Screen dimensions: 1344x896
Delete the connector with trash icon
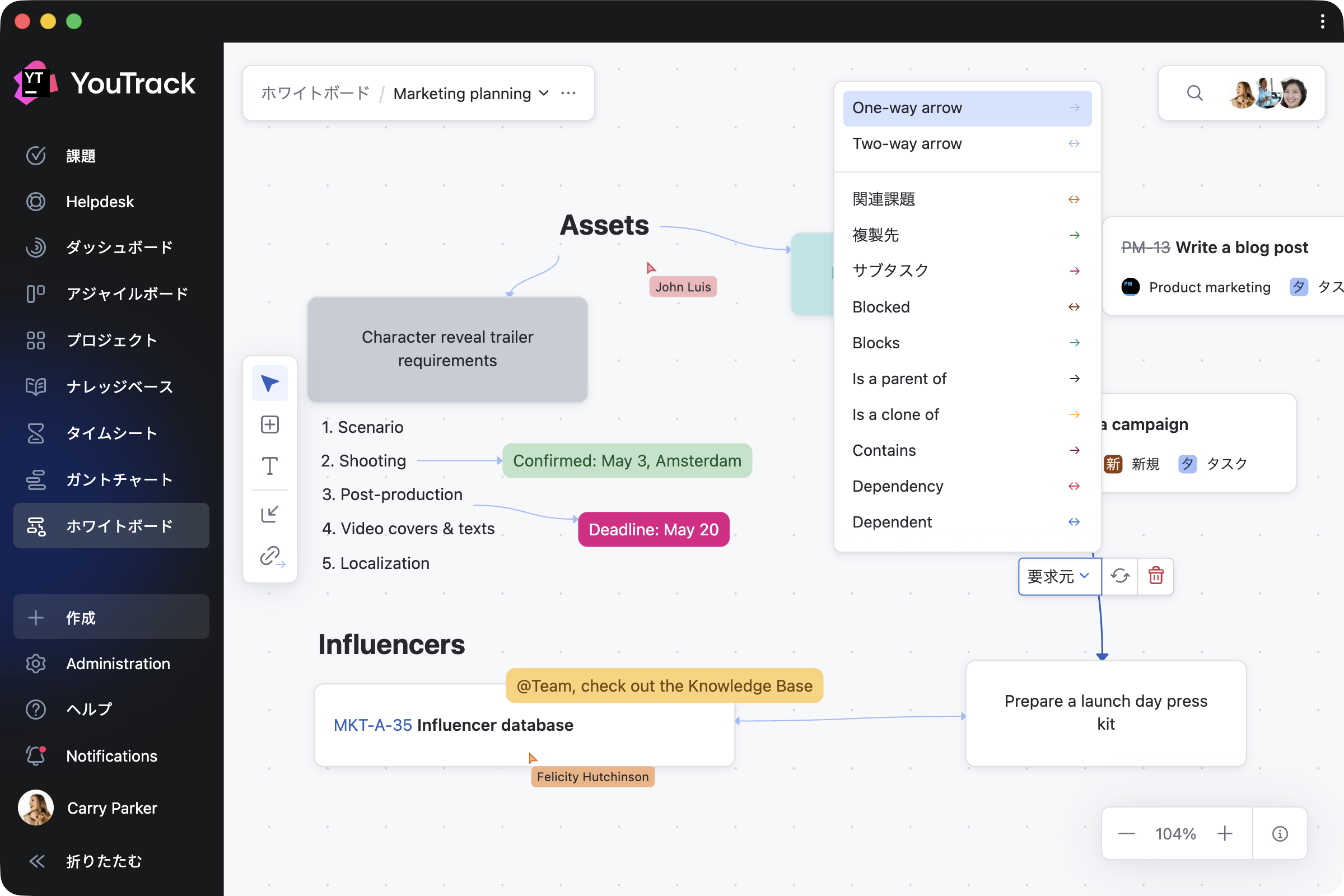pyautogui.click(x=1155, y=576)
